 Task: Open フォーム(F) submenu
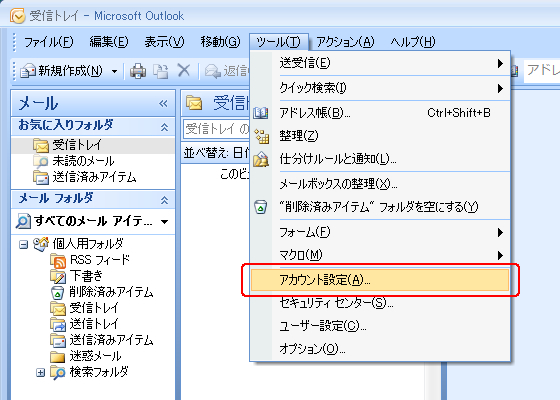tap(380, 232)
